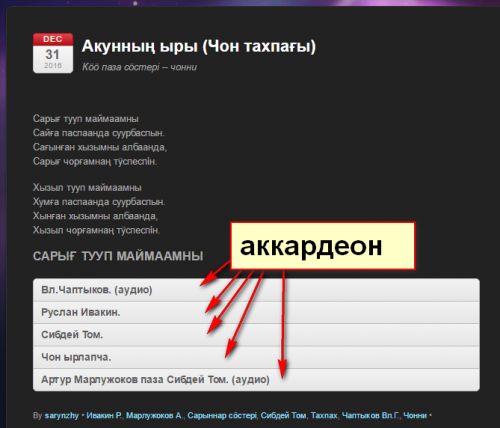
Task: Click lyric line Хызыл тууп маймаамны
Action: (x=87, y=188)
